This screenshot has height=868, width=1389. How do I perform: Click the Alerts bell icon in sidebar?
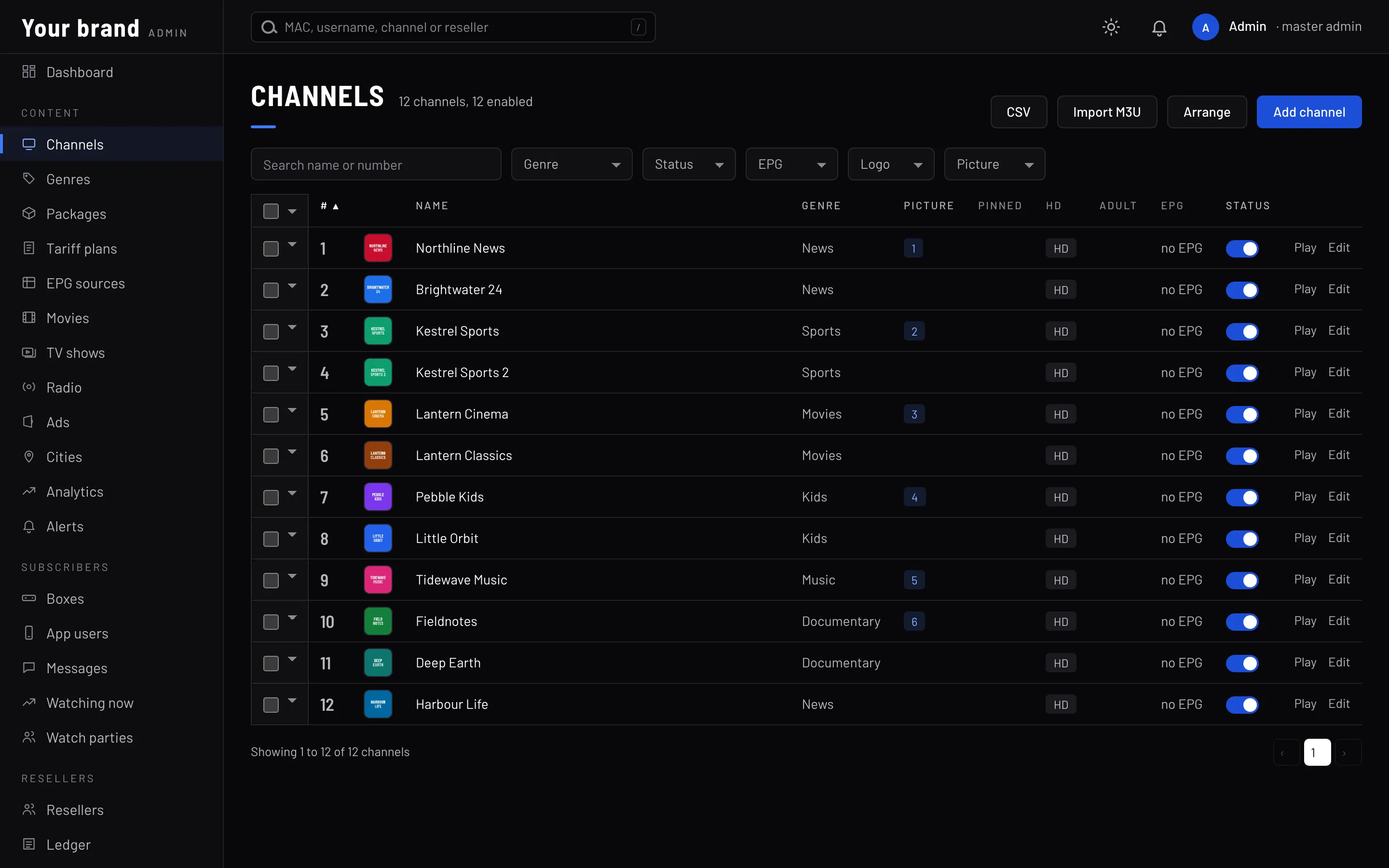[29, 526]
